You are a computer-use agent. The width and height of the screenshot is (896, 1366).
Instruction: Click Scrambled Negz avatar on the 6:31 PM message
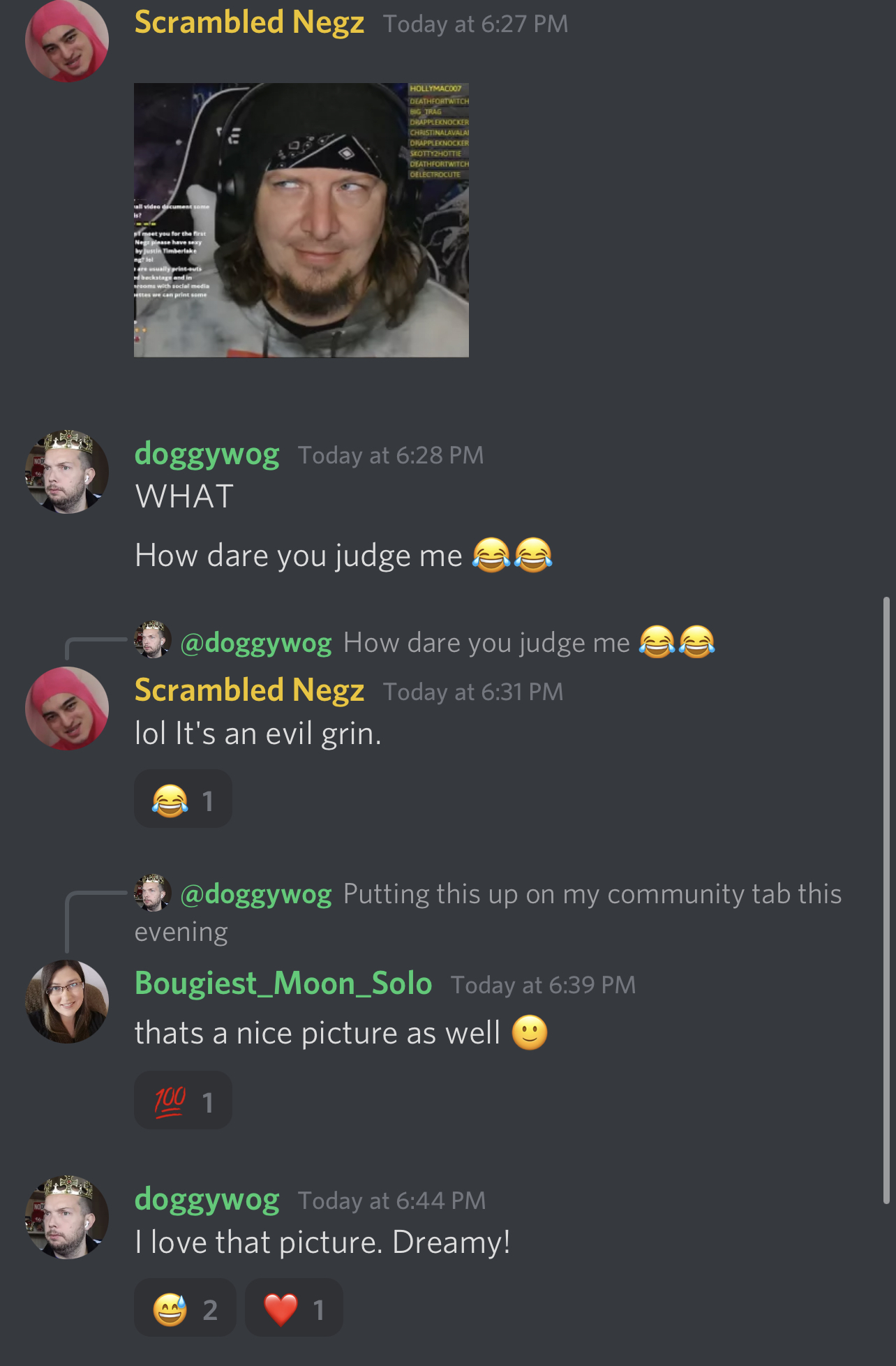tap(67, 708)
